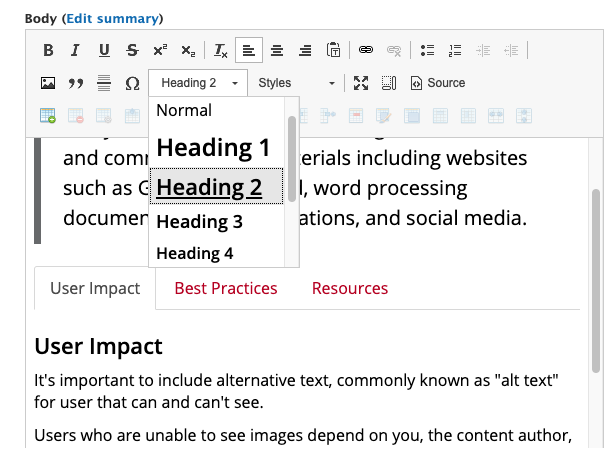Toggle underline formatting
The image size is (606, 454).
(104, 50)
